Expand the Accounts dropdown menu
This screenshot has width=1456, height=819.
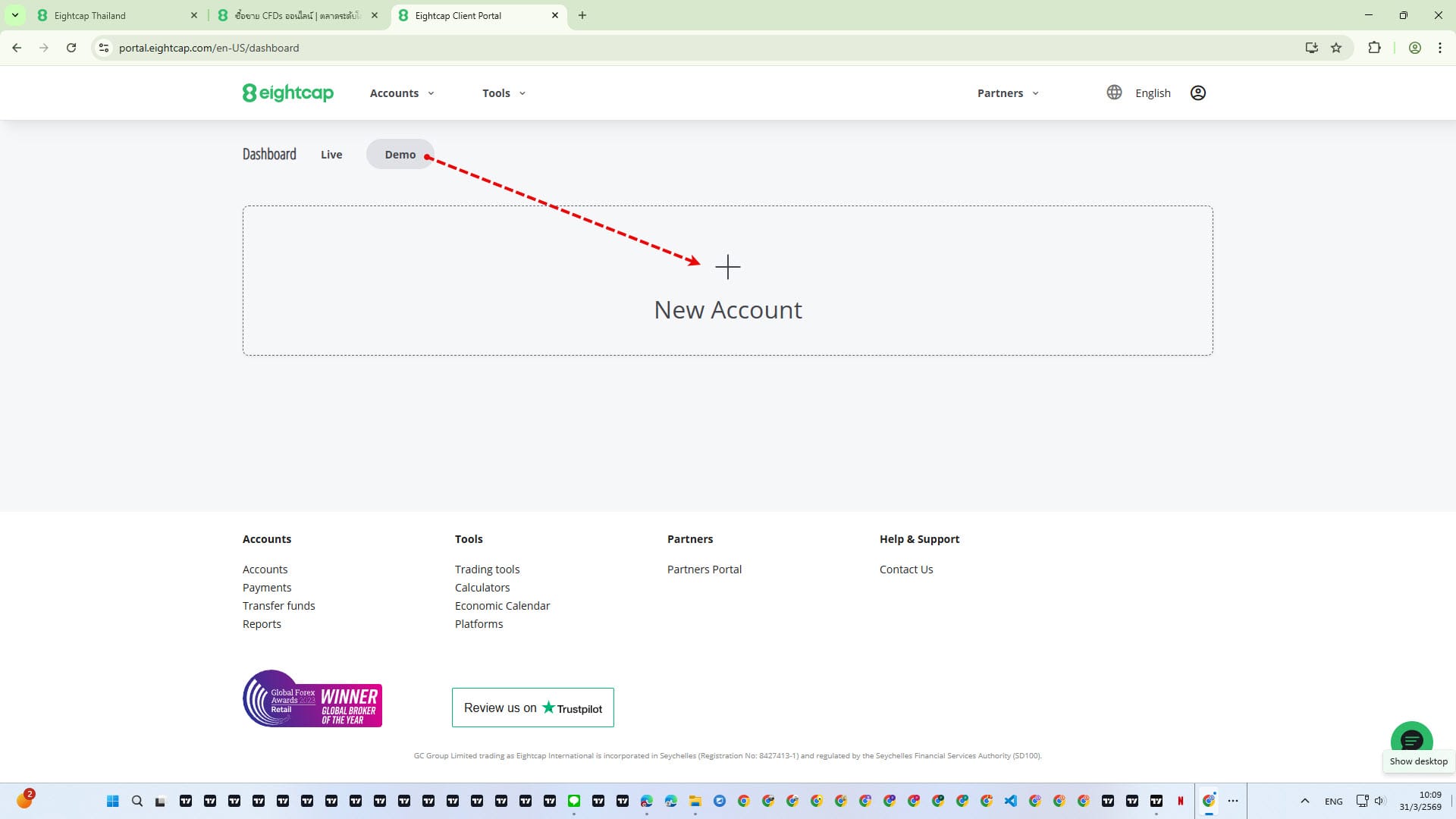click(x=402, y=93)
